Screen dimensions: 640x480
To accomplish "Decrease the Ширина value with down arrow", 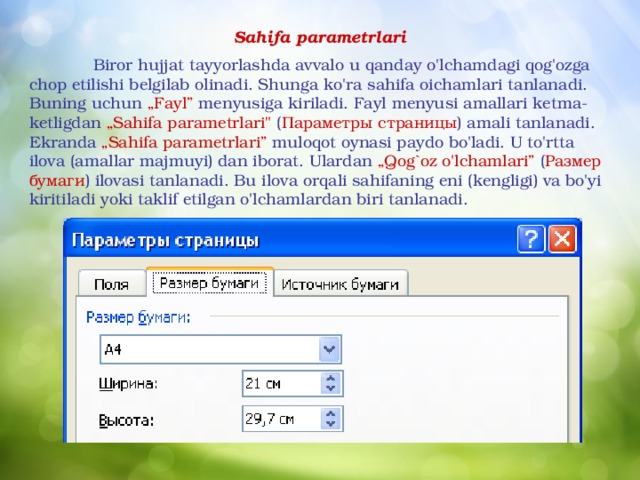I will 331,389.
